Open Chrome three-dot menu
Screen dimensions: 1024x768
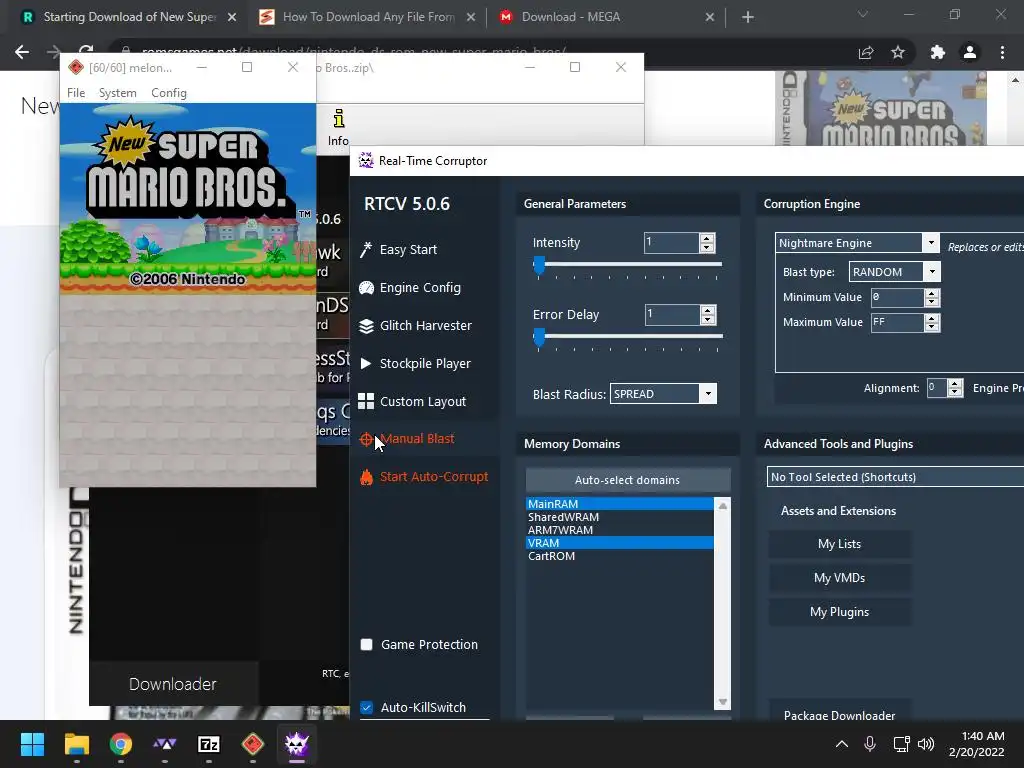[1002, 52]
